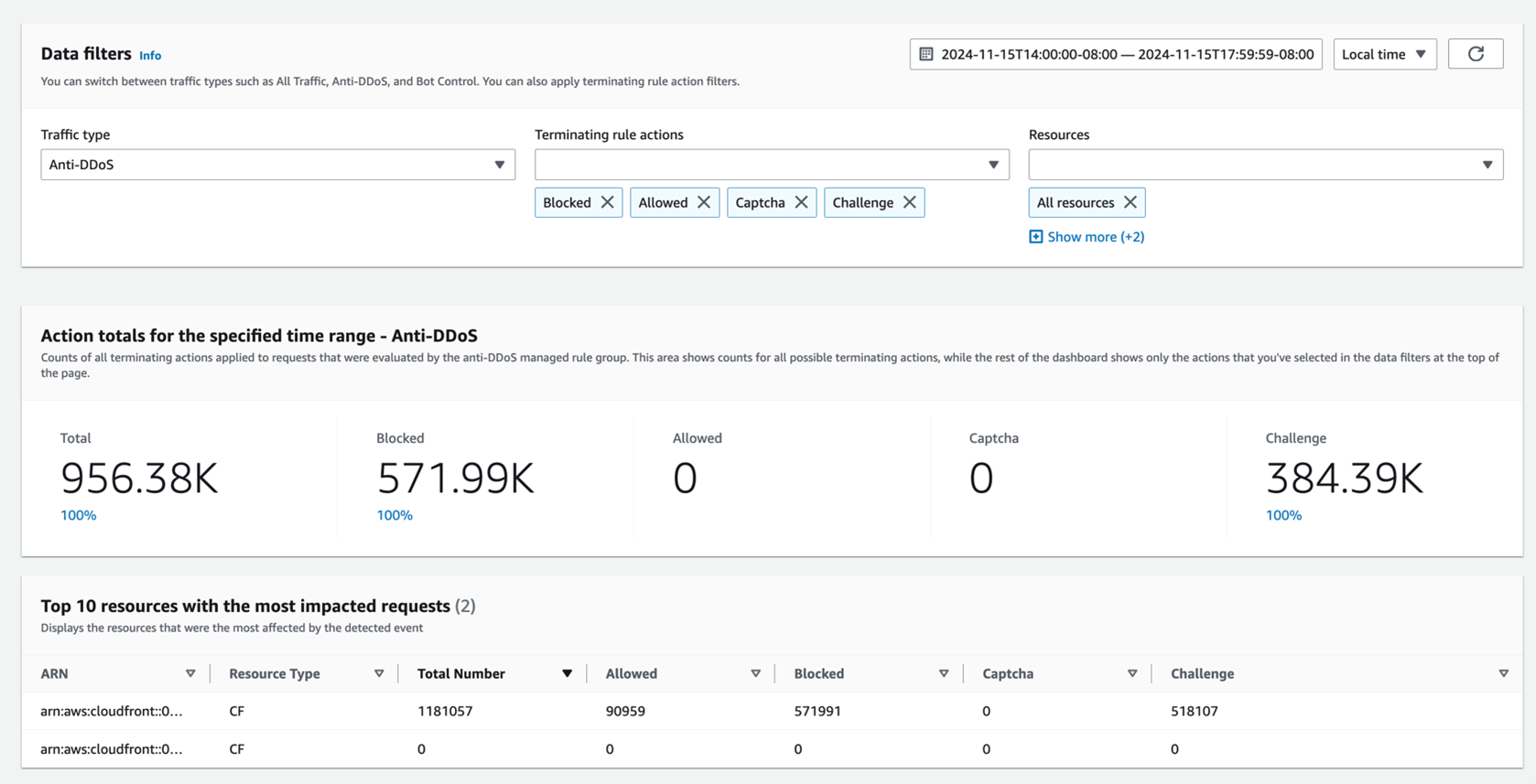Remove the Challenge filter tag
The width and height of the screenshot is (1536, 784).
[910, 202]
